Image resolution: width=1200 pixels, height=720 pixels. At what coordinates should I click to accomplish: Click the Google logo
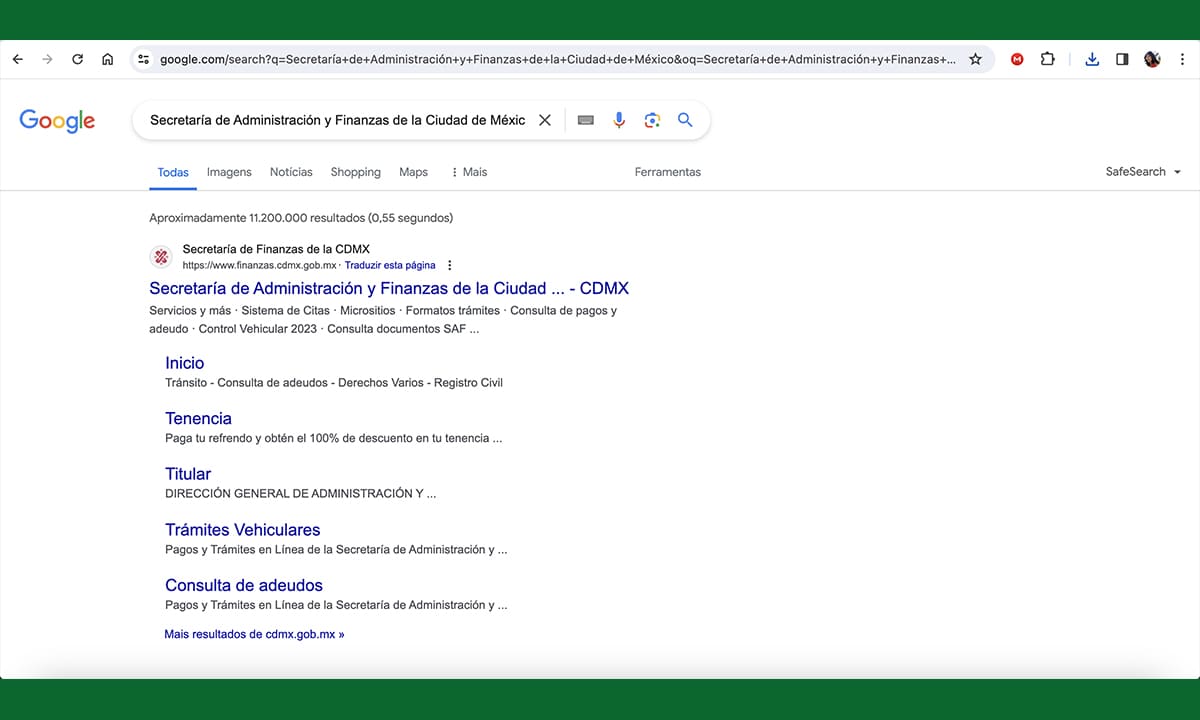(57, 121)
